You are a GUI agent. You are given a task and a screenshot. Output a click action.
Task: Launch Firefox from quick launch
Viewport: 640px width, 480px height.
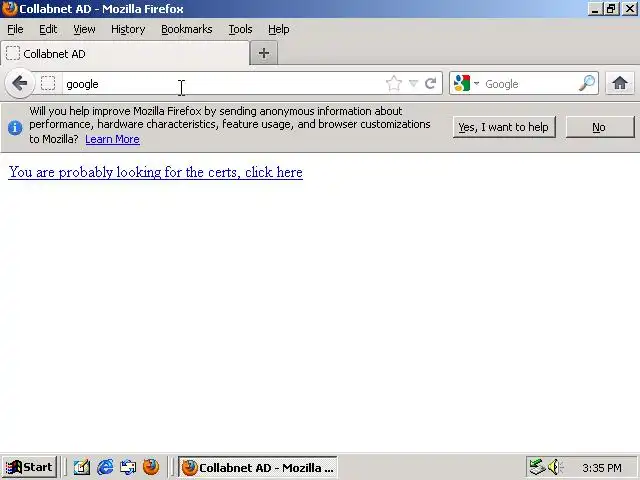pyautogui.click(x=151, y=467)
